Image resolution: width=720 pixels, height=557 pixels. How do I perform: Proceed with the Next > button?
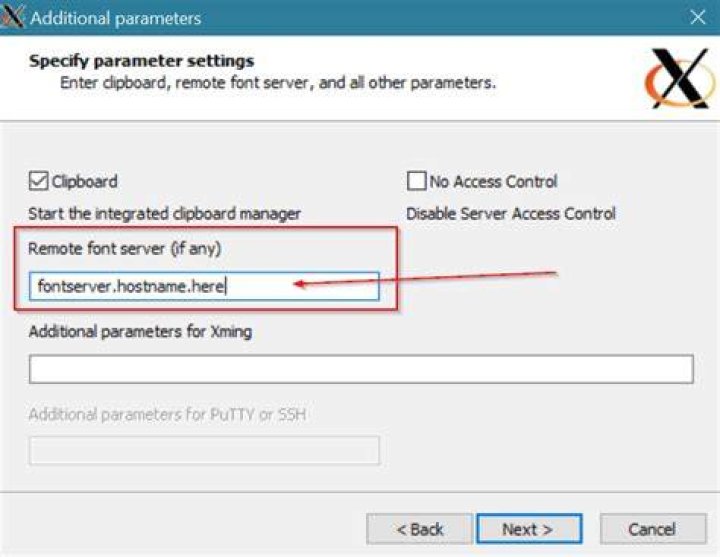pos(529,529)
